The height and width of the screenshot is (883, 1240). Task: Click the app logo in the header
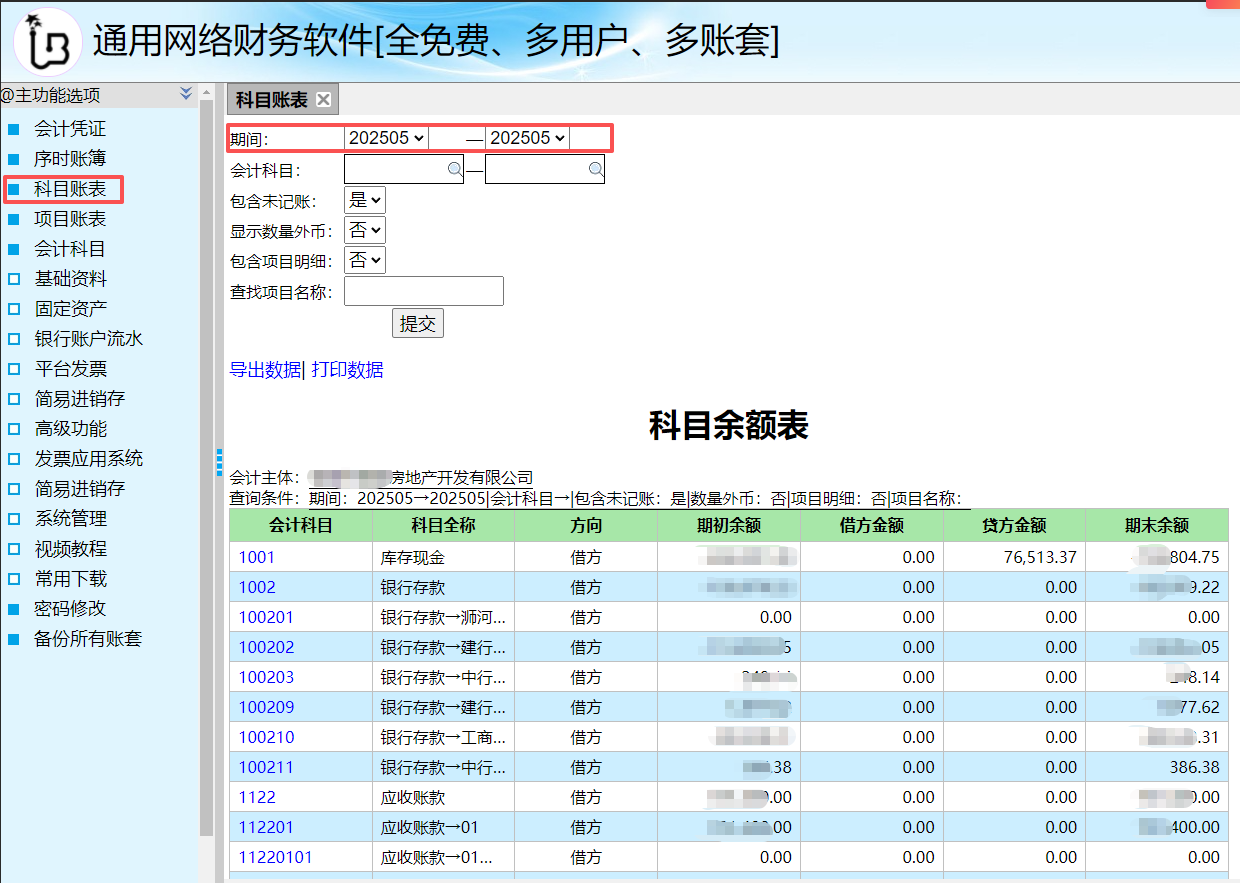tap(47, 41)
